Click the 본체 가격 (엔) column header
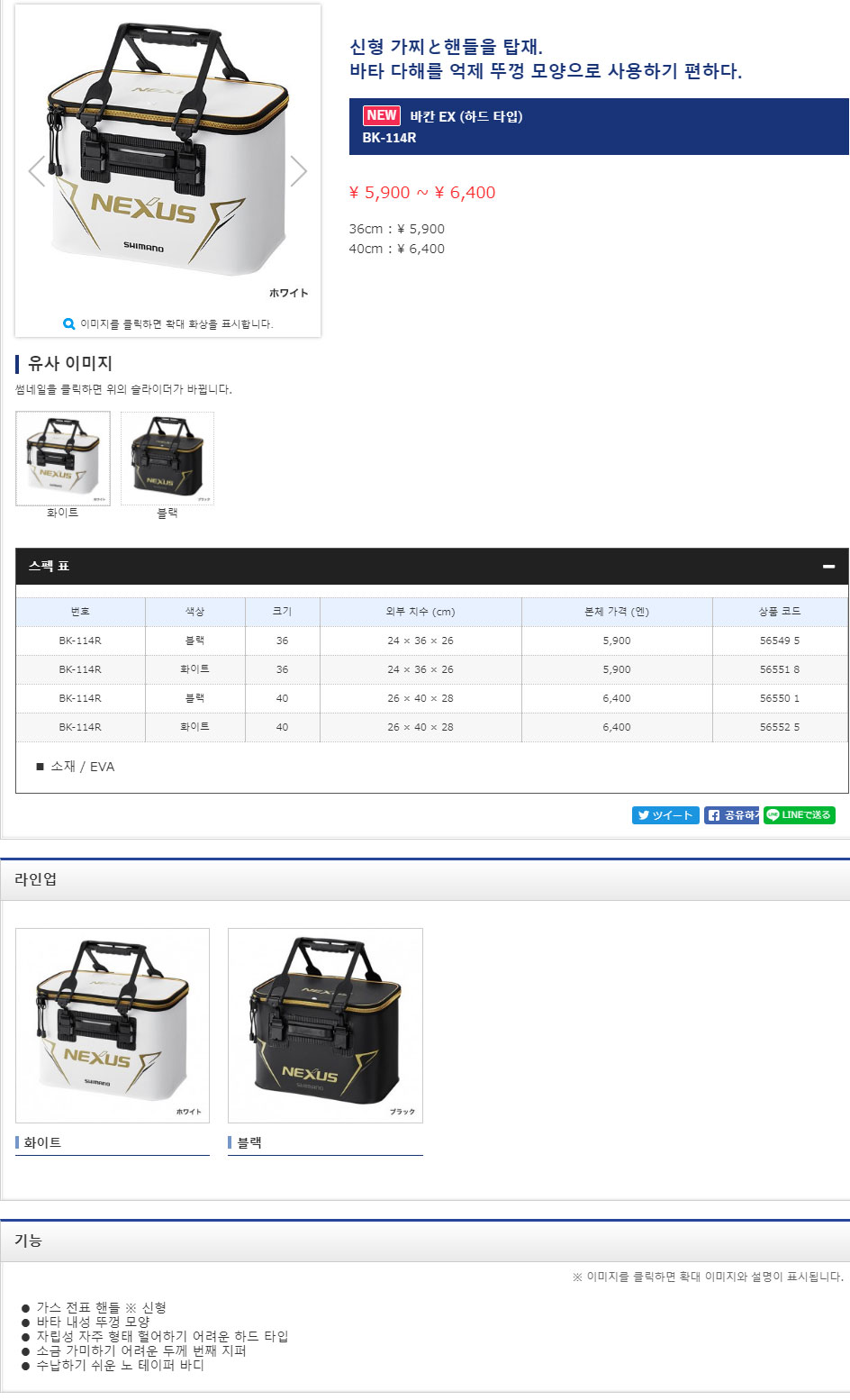Image resolution: width=850 pixels, height=1400 pixels. point(617,612)
